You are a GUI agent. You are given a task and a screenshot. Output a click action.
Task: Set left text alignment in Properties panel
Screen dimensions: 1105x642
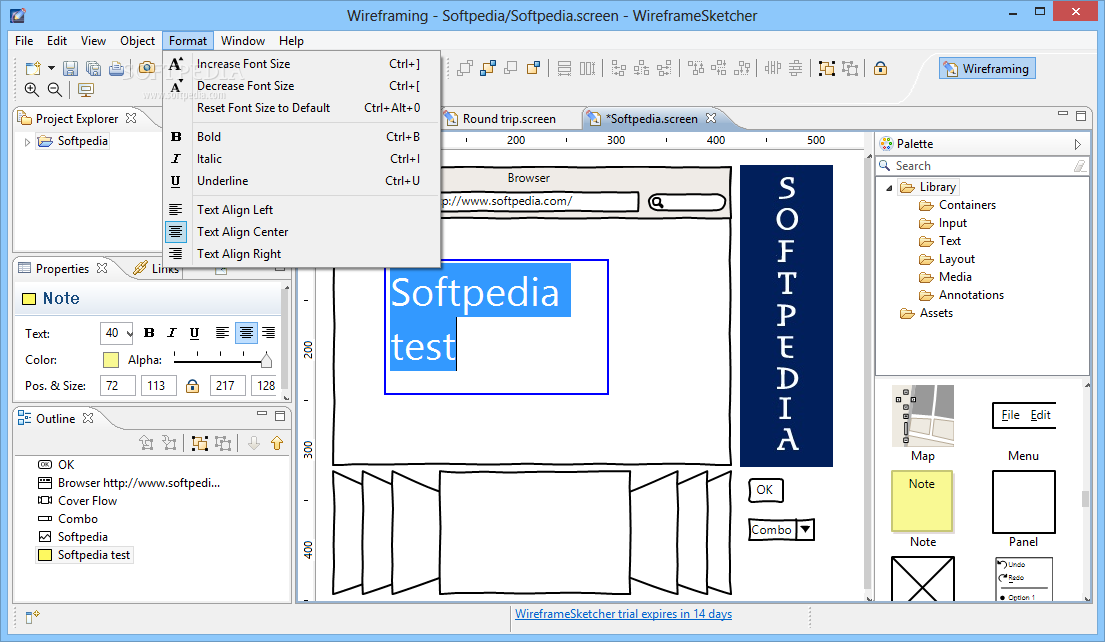pyautogui.click(x=222, y=333)
